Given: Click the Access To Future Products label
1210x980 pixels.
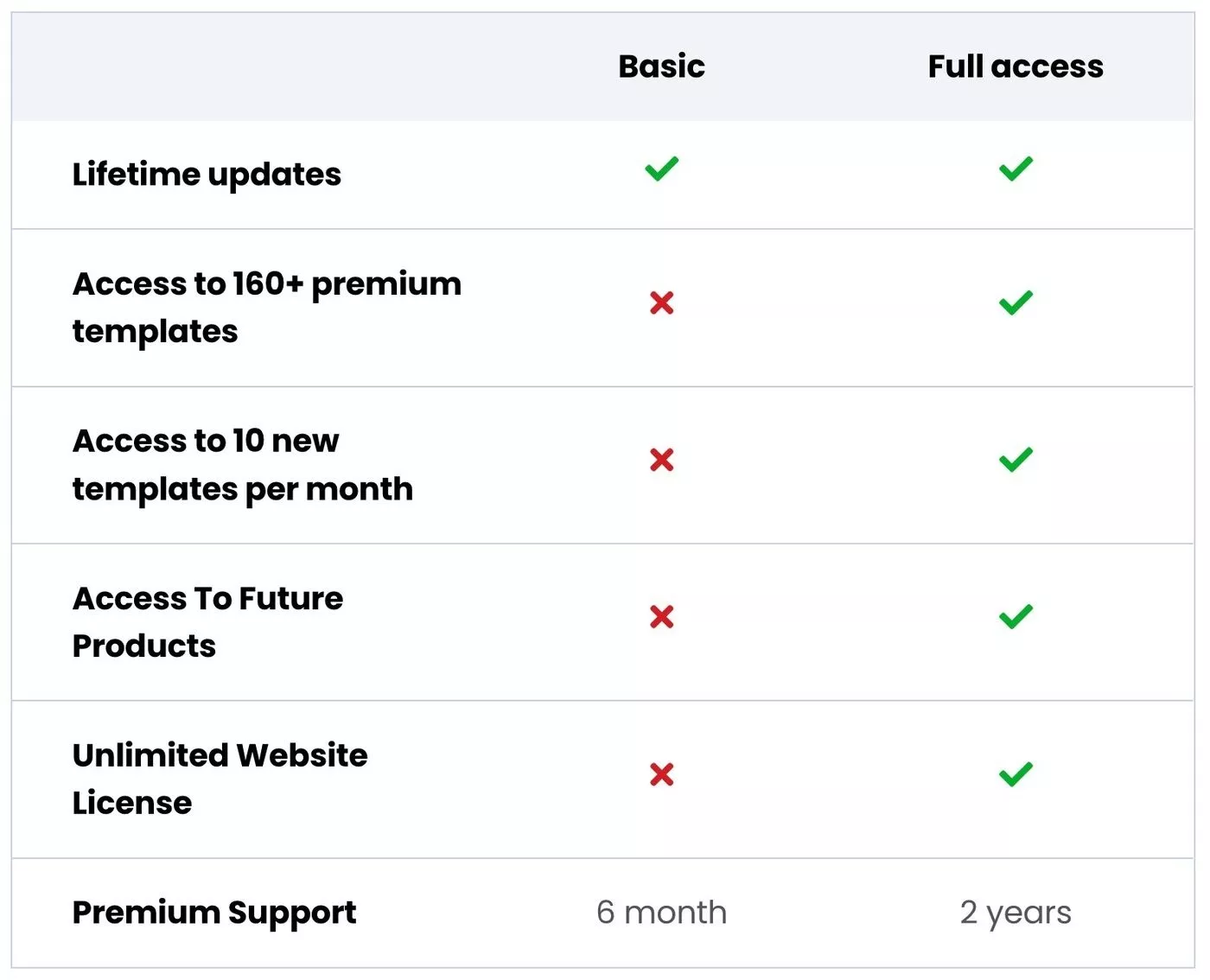Looking at the screenshot, I should tap(207, 622).
